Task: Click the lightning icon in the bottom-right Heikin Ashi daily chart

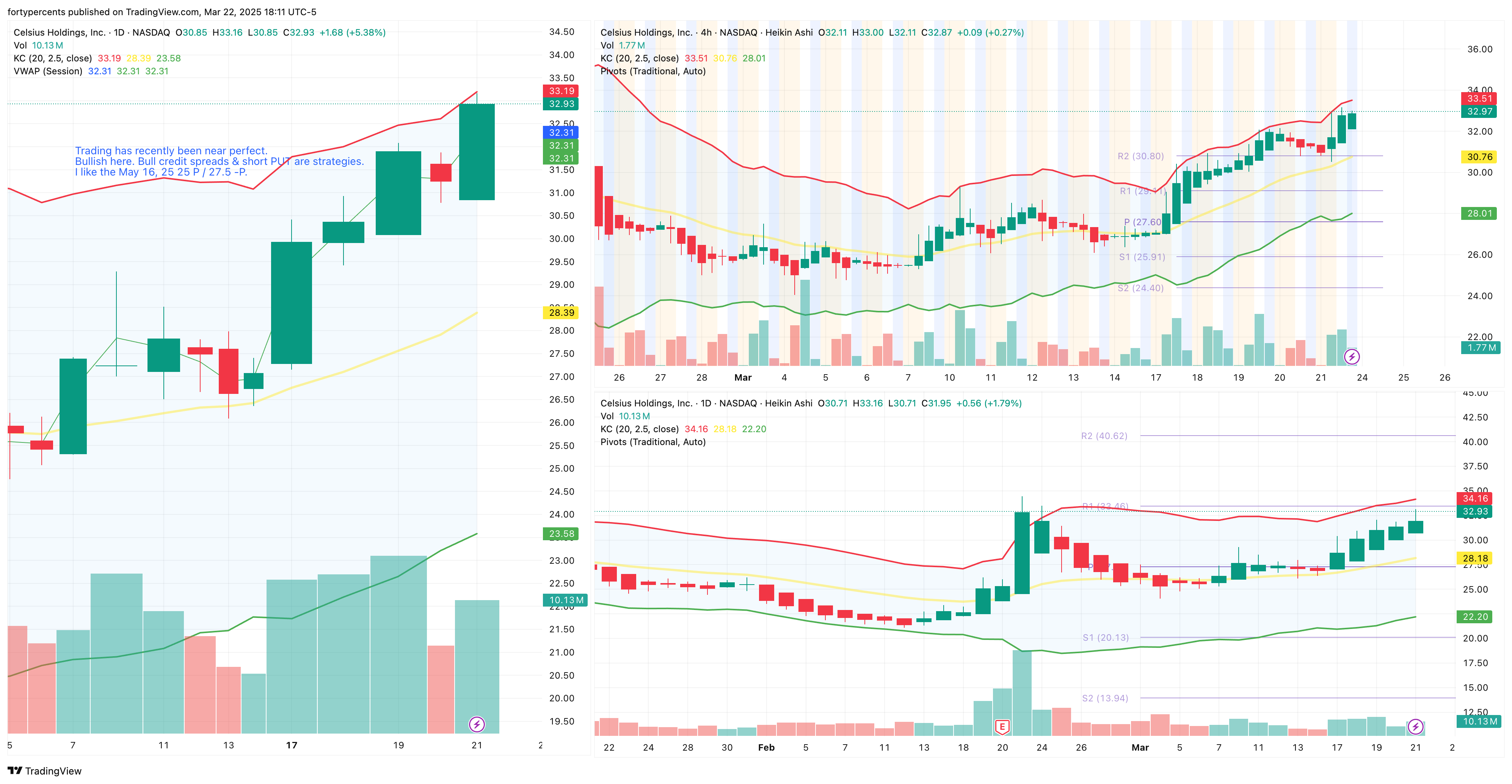Action: click(x=1415, y=727)
